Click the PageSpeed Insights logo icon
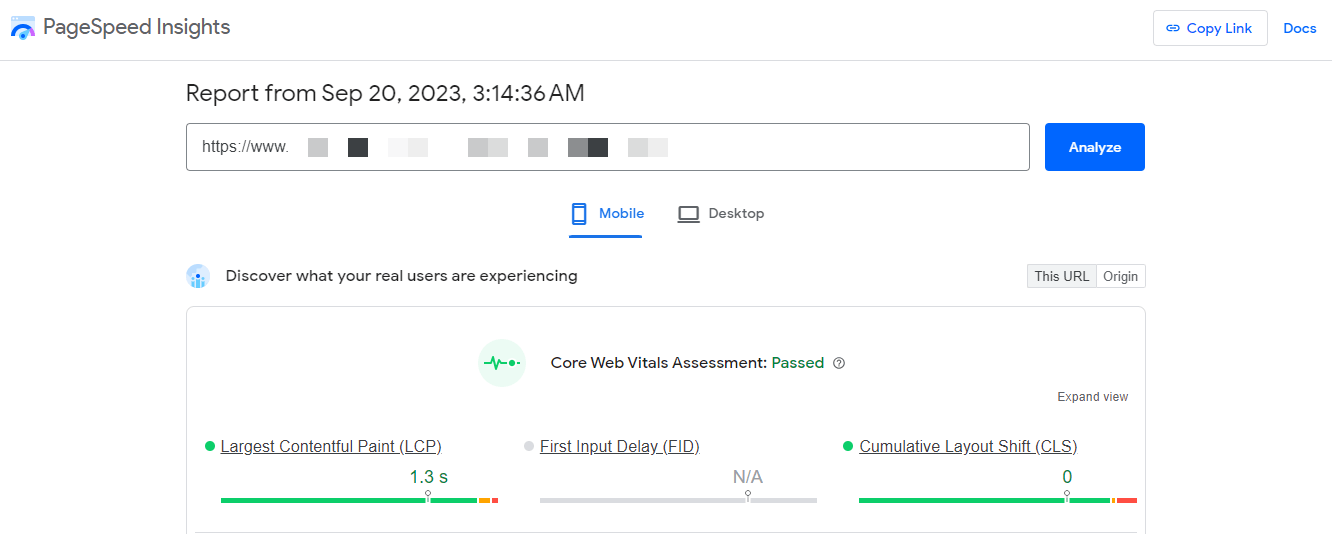Viewport: 1332px width, 534px height. [23, 27]
